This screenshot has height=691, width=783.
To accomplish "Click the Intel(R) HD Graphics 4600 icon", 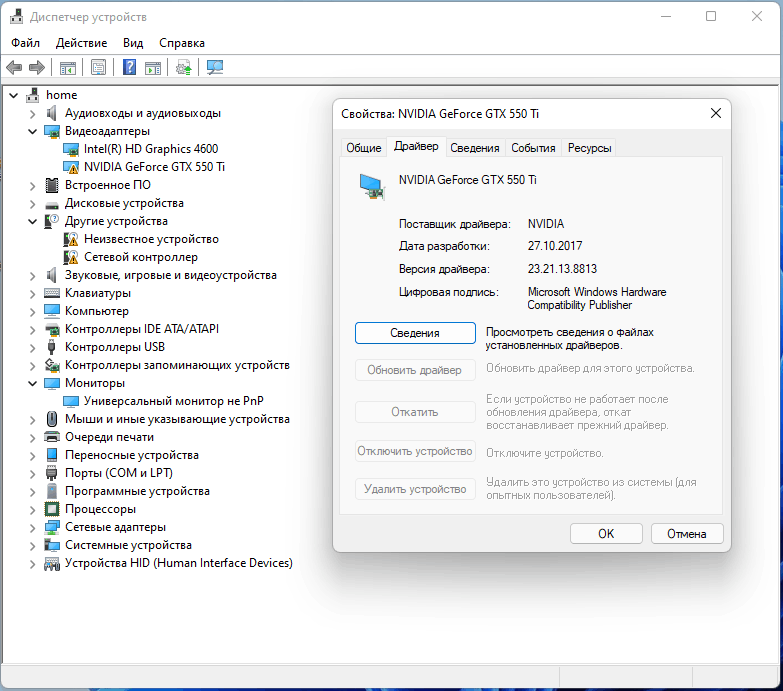I will coord(71,149).
